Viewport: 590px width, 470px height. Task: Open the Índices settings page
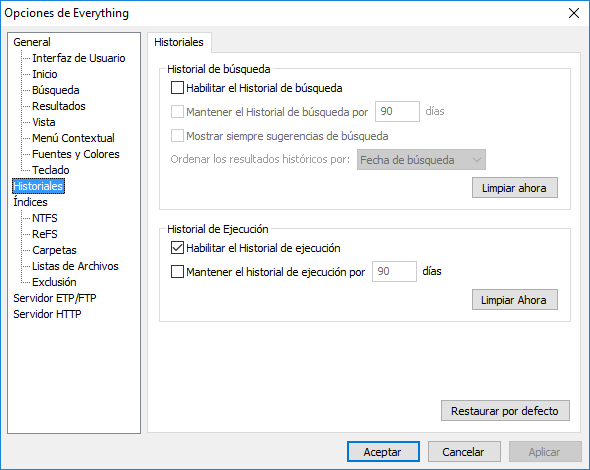tap(30, 202)
